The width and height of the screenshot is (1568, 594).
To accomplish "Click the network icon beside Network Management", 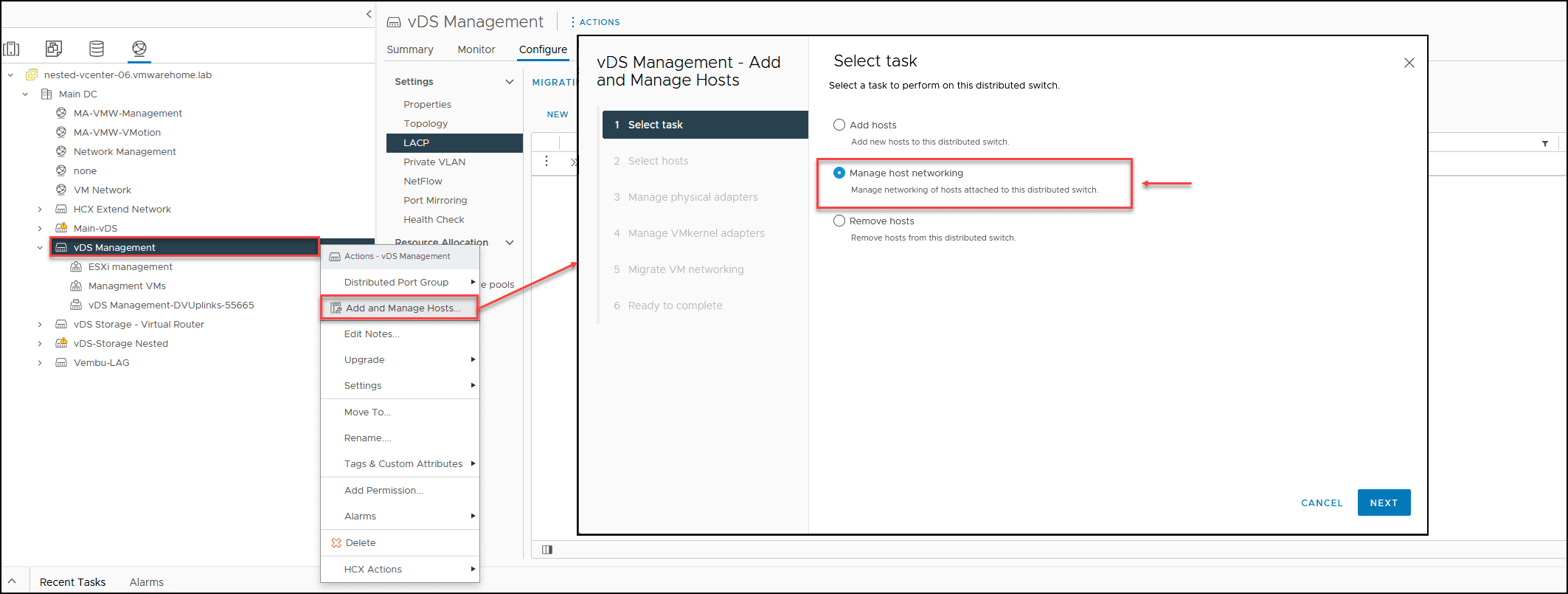I will (x=61, y=151).
